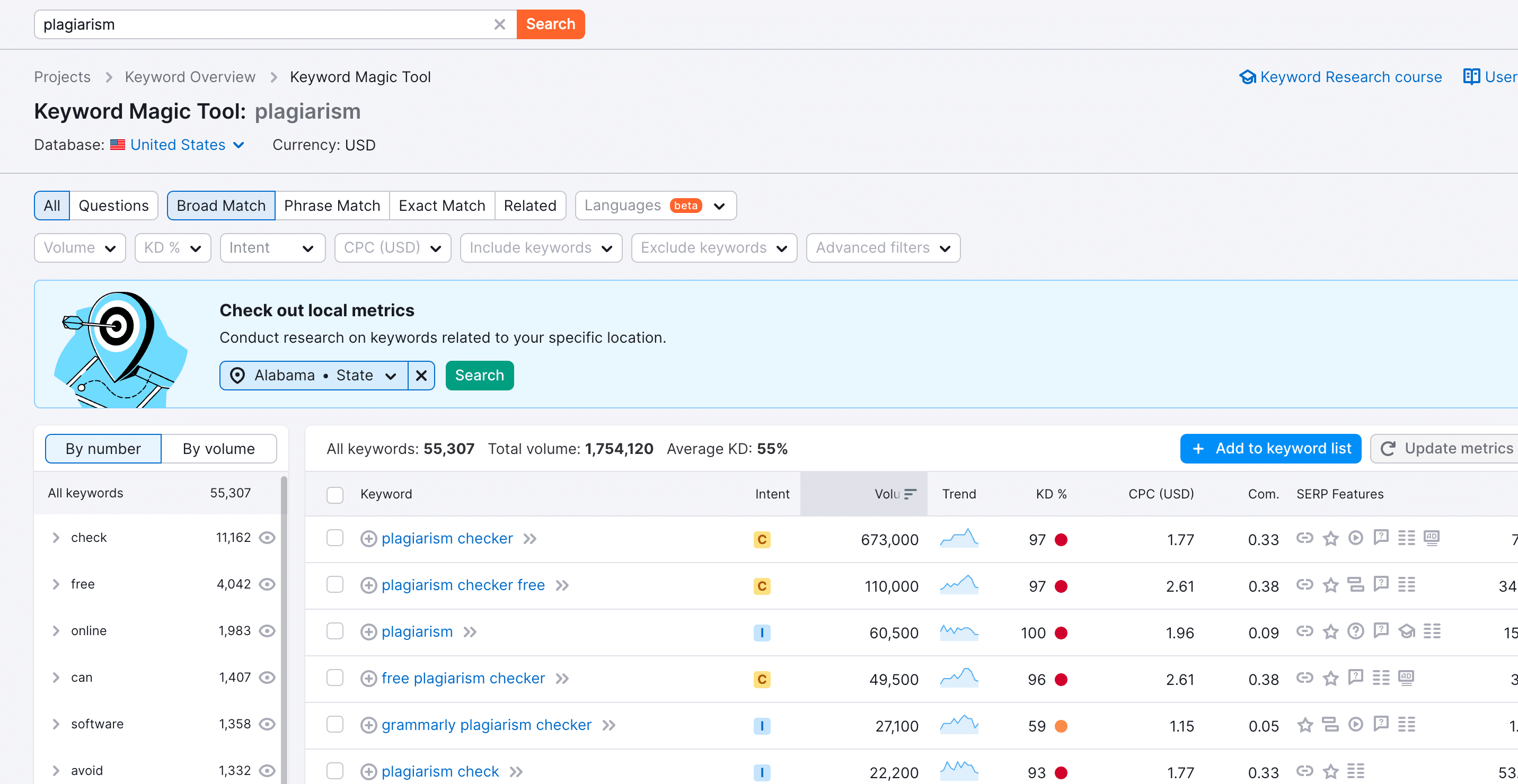Check the plagiarism checker free row checkbox
The image size is (1518, 784).
[x=335, y=585]
